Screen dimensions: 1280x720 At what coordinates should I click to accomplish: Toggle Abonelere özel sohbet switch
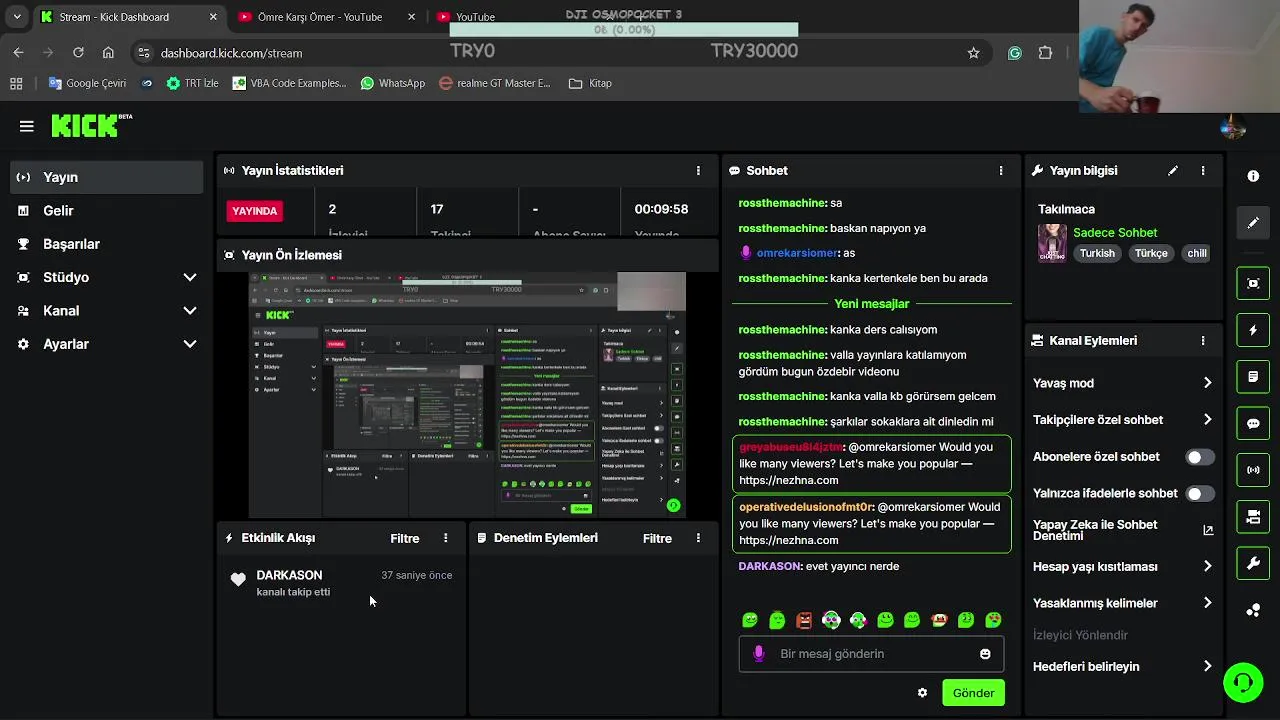click(1199, 457)
